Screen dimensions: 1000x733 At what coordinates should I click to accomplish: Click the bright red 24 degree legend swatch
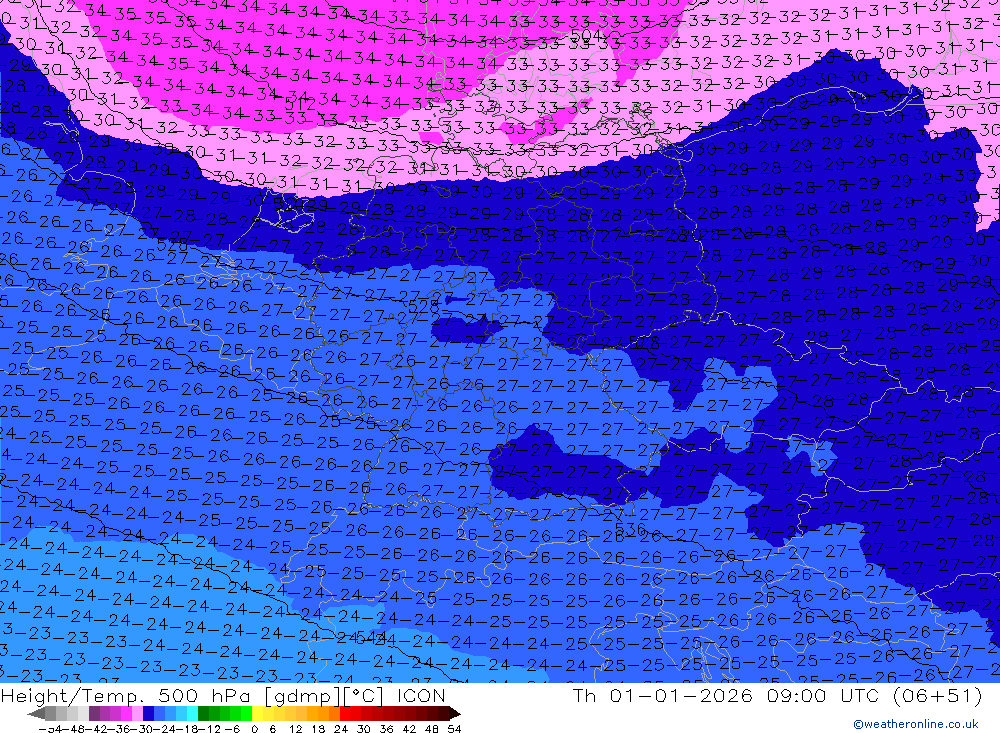344,713
